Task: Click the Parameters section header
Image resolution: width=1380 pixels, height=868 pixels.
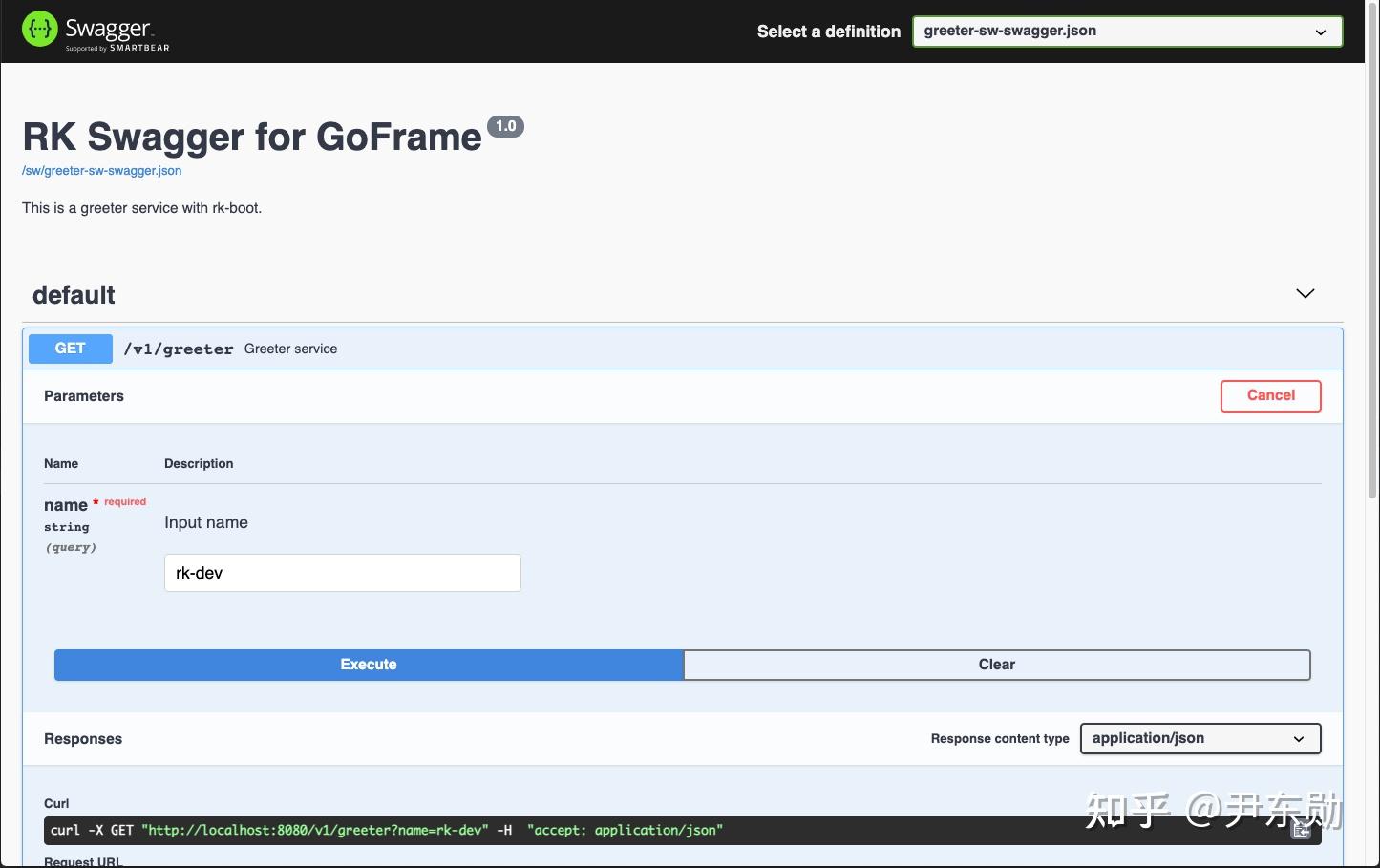Action: pyautogui.click(x=83, y=395)
